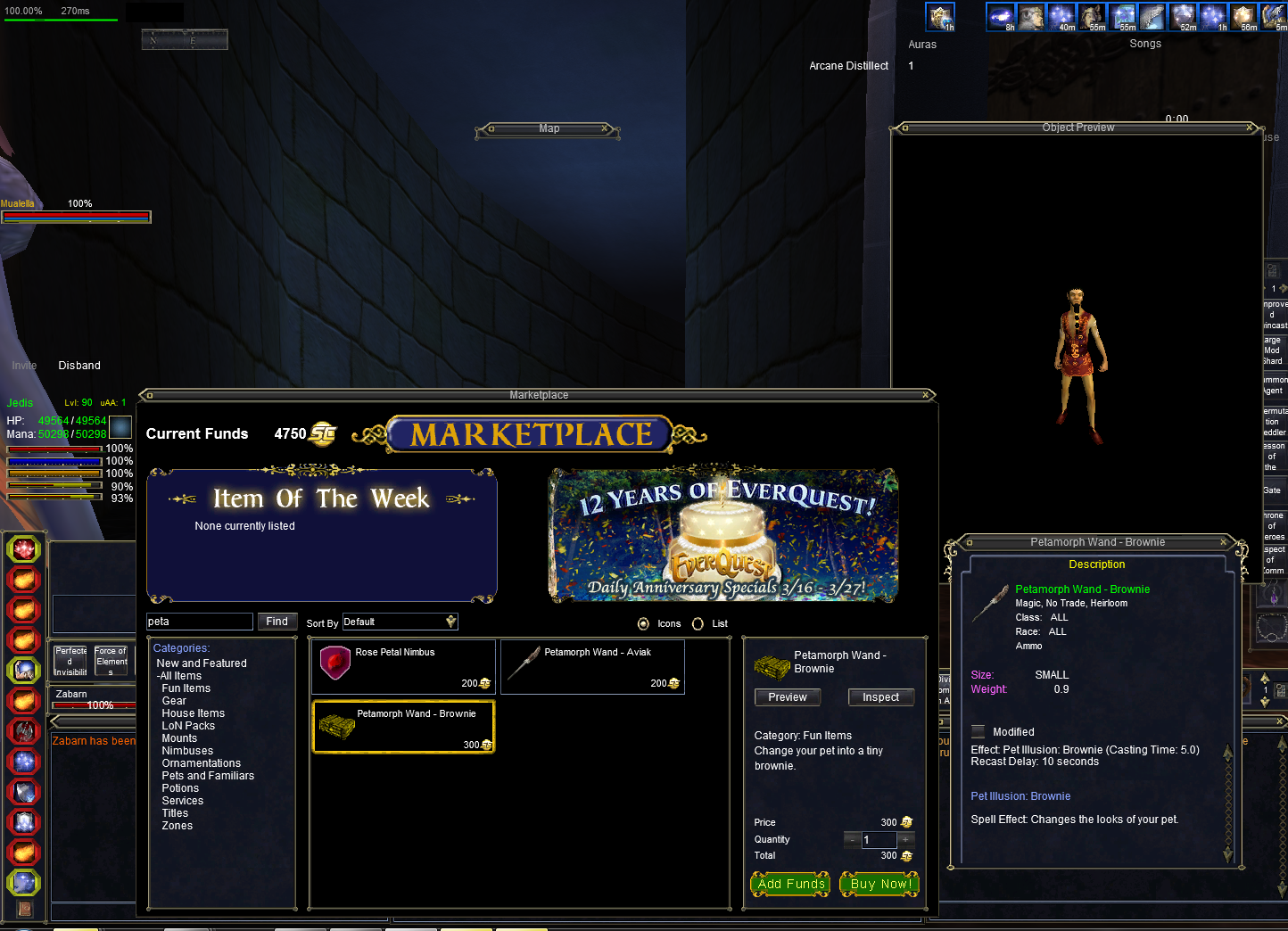
Task: Click the blue comet song buff showing 8h
Action: tap(1001, 17)
